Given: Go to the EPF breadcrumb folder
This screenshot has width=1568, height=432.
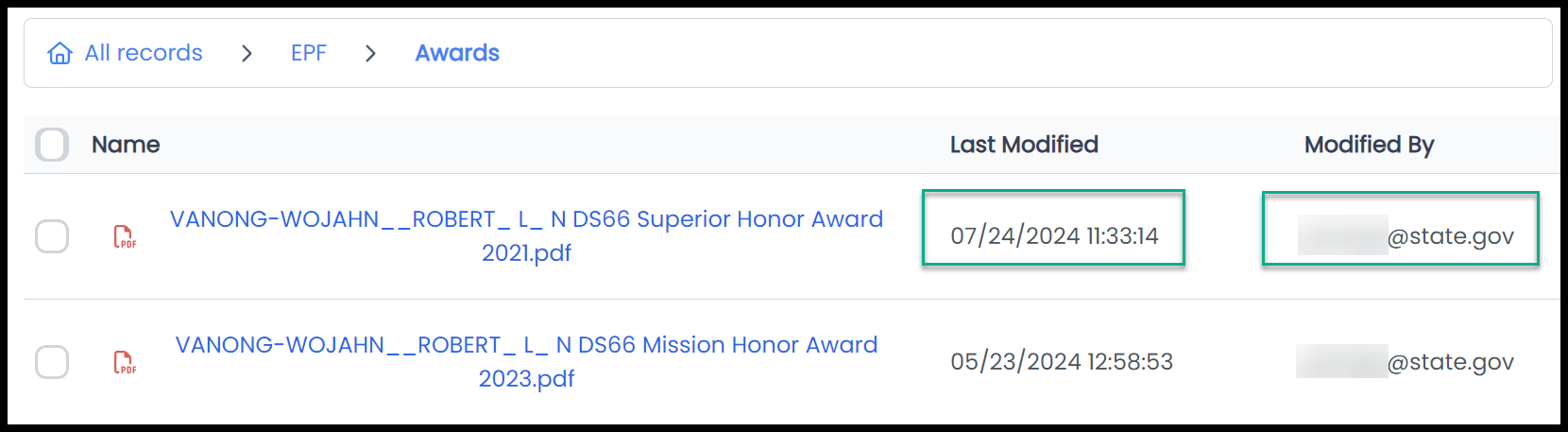Looking at the screenshot, I should pyautogui.click(x=309, y=53).
